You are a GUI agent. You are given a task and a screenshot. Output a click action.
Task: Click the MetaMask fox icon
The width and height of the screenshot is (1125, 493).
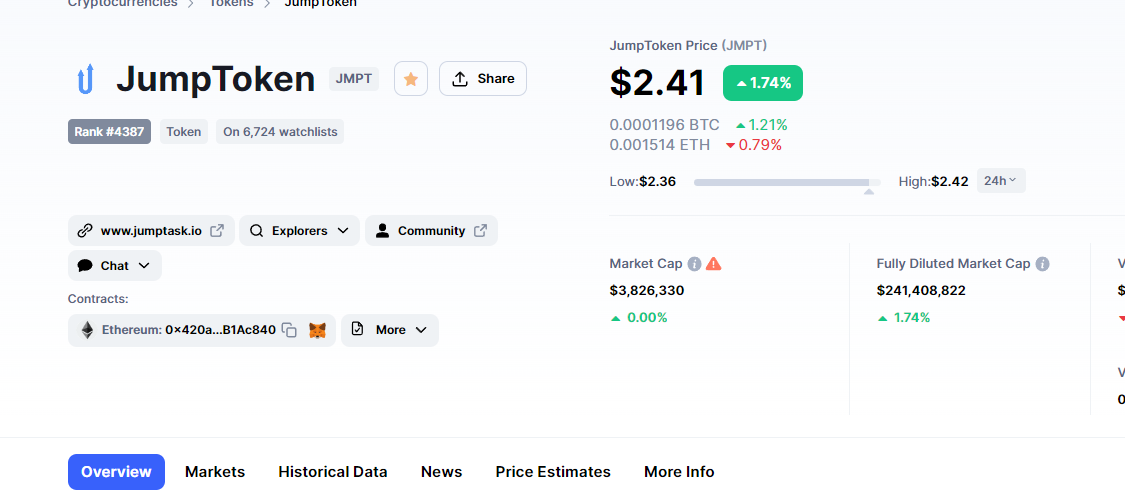tap(317, 330)
